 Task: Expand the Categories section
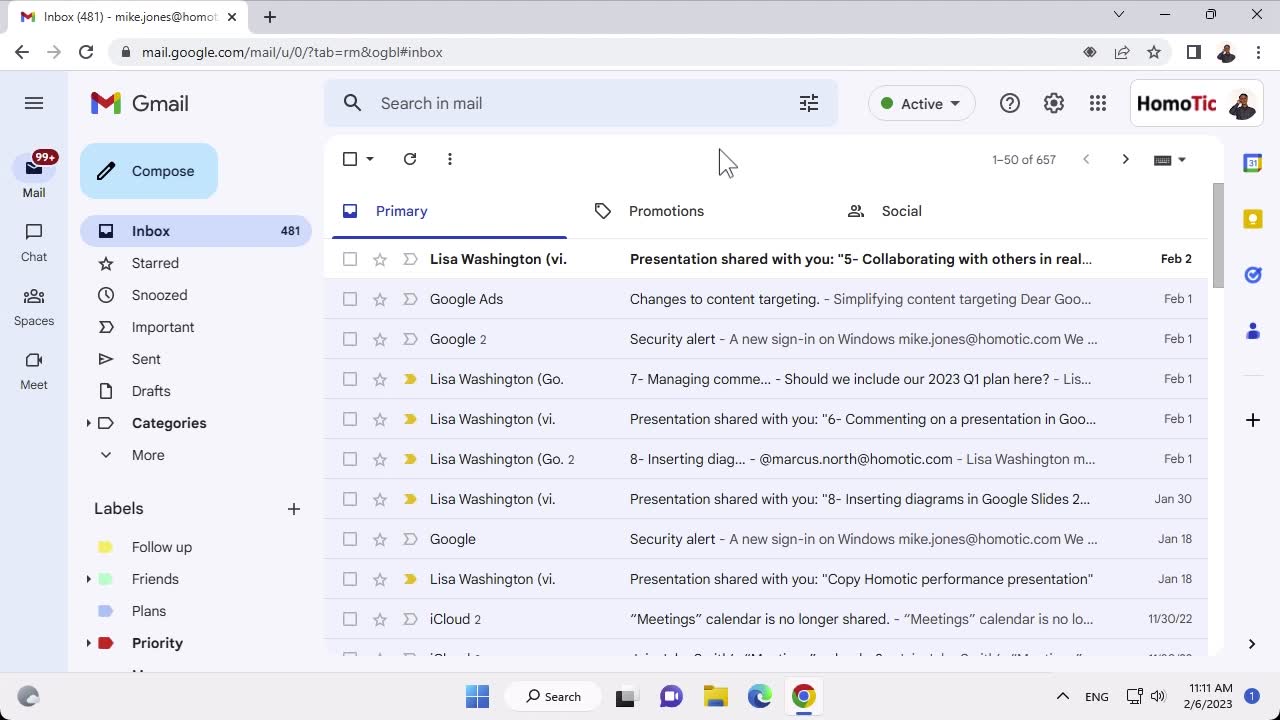[89, 423]
